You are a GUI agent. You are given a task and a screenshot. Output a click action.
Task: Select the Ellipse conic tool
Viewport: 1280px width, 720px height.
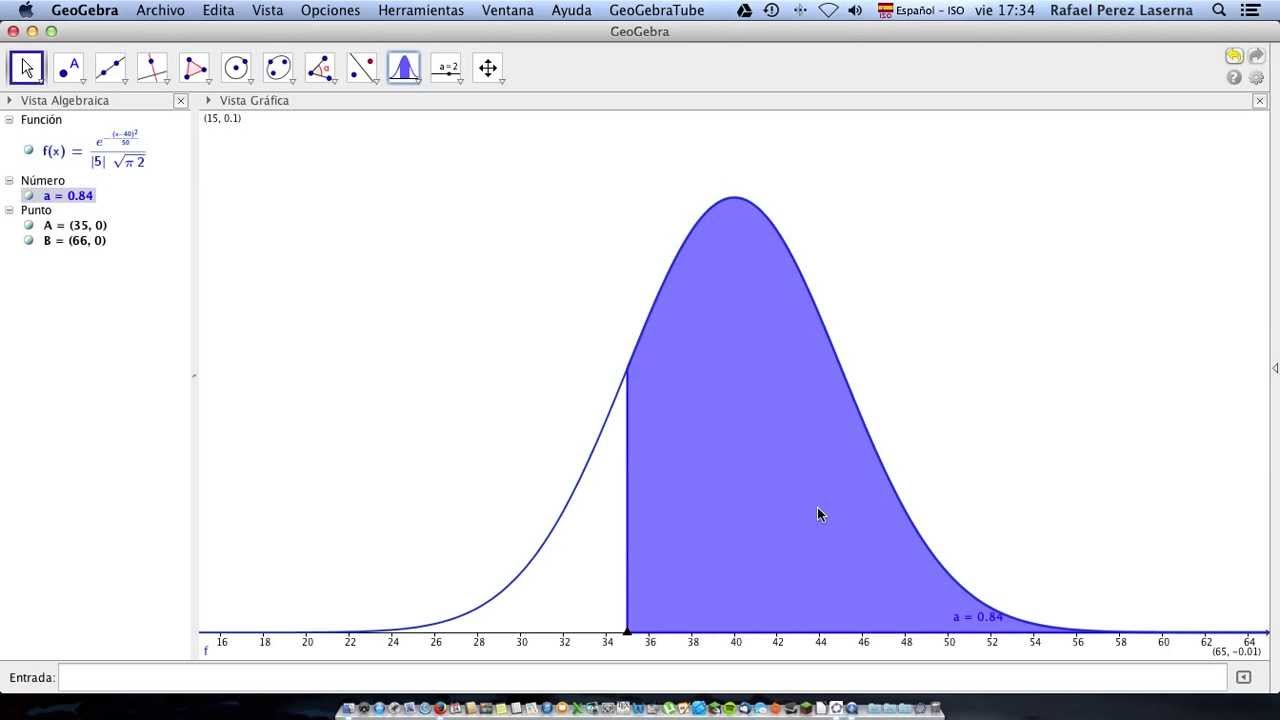point(278,68)
